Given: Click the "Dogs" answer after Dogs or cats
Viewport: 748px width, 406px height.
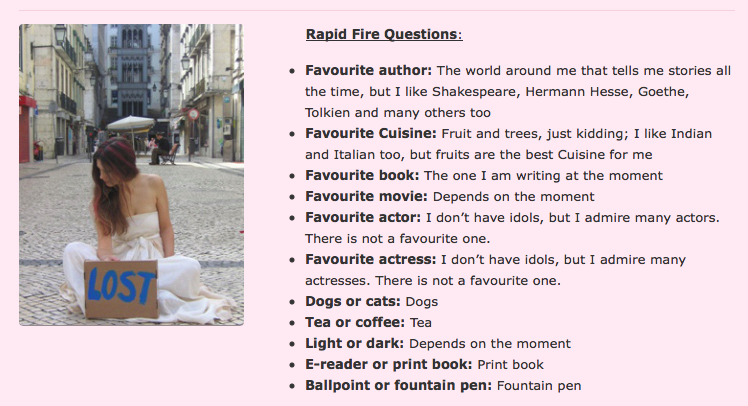Looking at the screenshot, I should 421,301.
